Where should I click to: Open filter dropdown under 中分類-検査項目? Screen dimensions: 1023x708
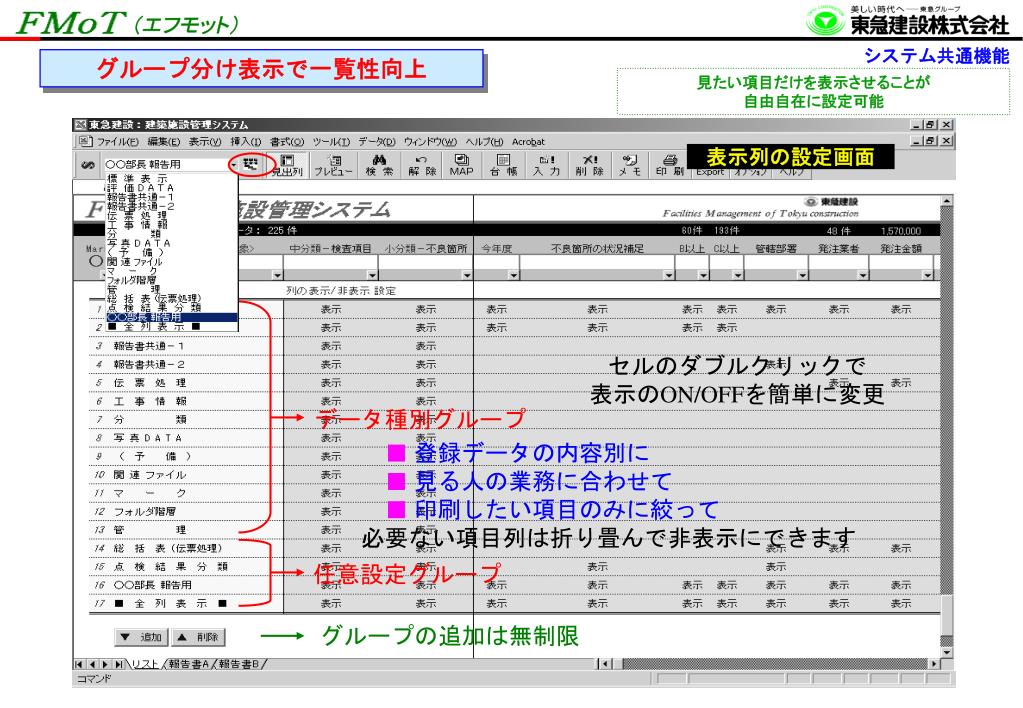(x=372, y=275)
